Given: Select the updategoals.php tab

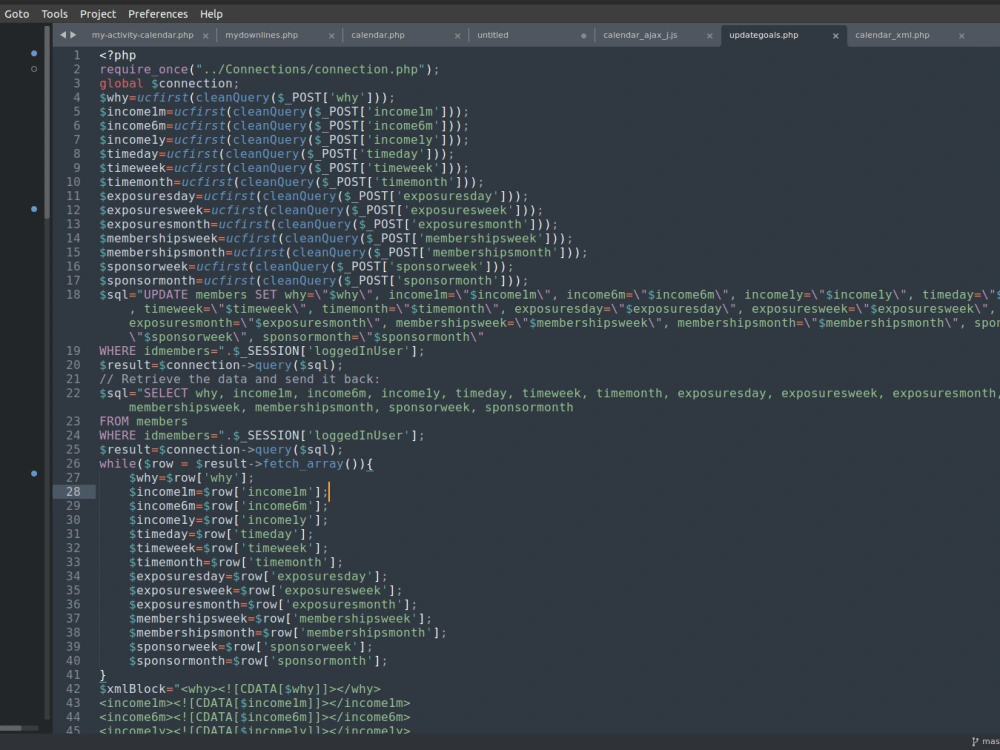Looking at the screenshot, I should (x=763, y=35).
